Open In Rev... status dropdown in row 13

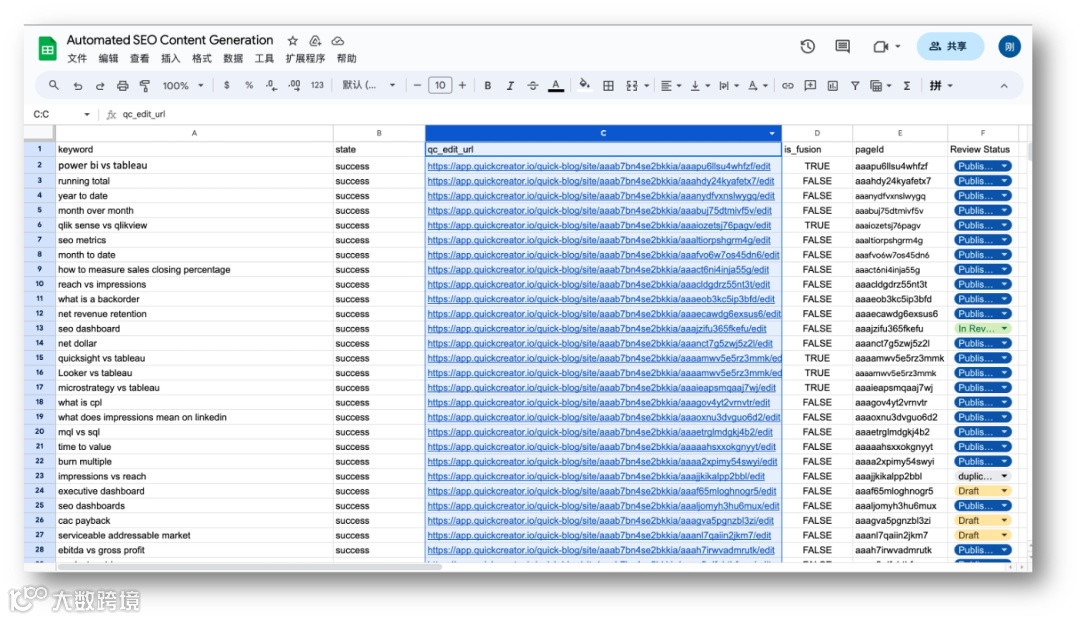[982, 329]
